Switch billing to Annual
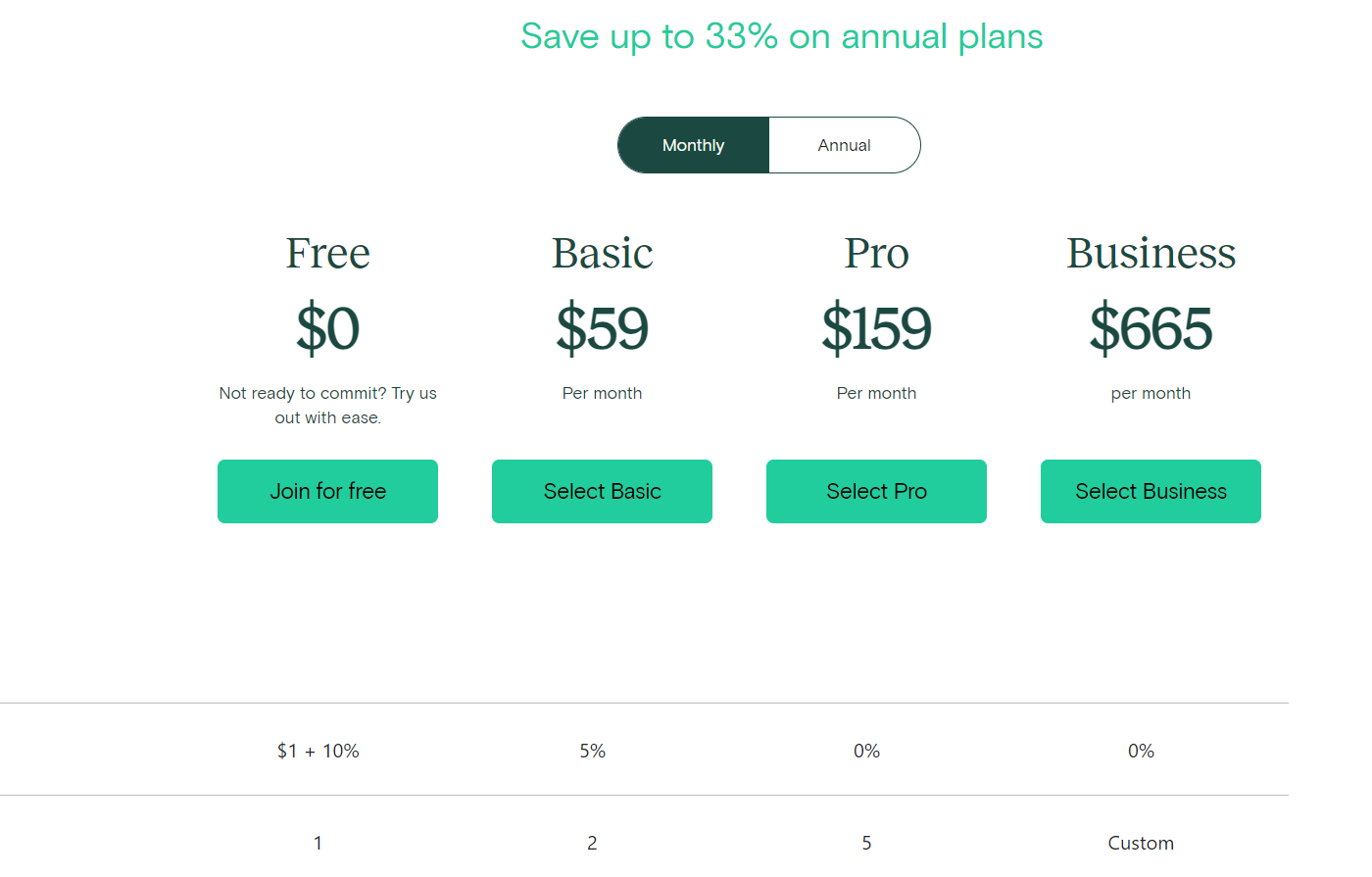This screenshot has height=877, width=1372. click(844, 144)
